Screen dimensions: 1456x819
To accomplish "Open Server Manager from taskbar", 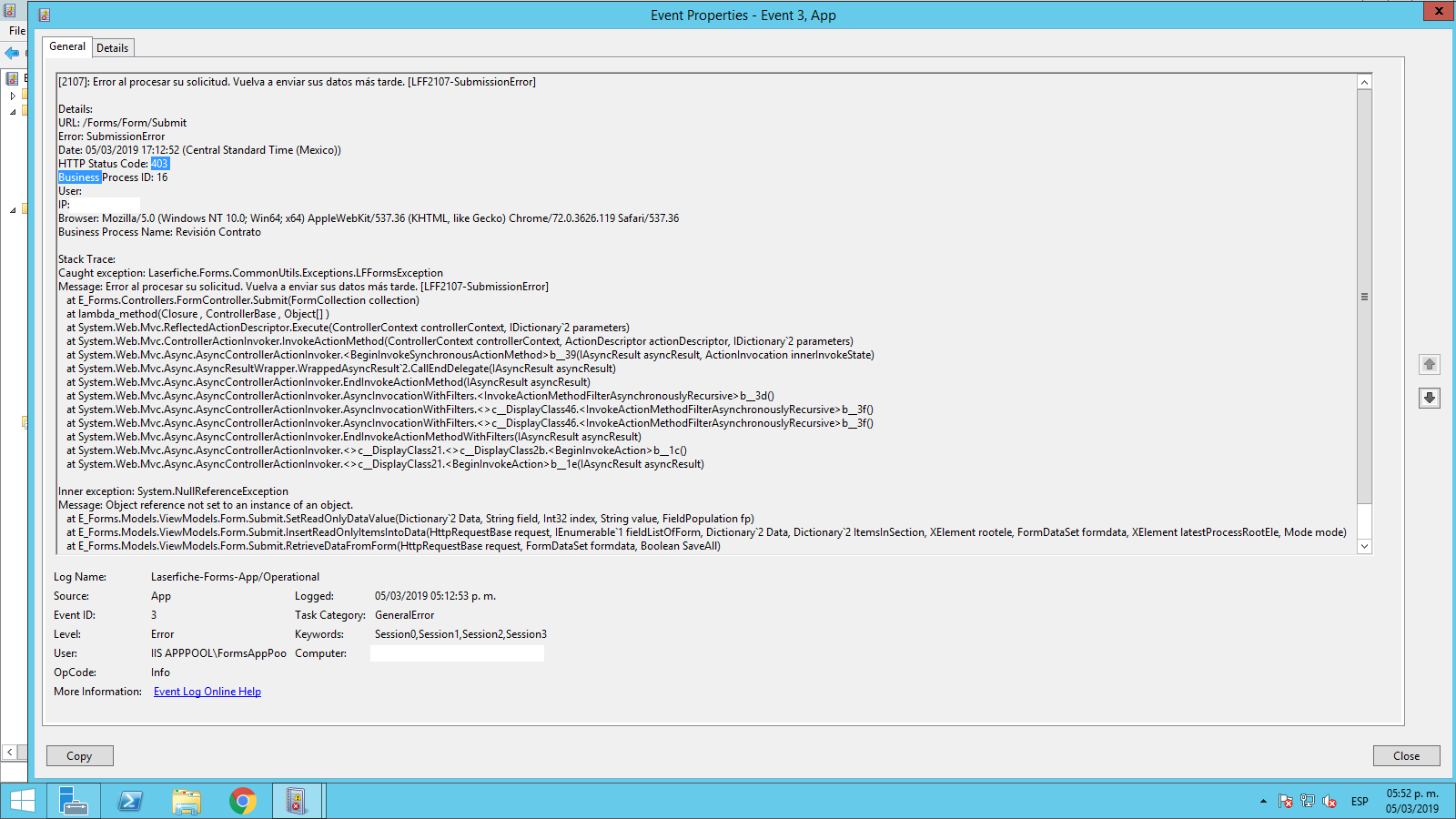I will click(x=73, y=801).
